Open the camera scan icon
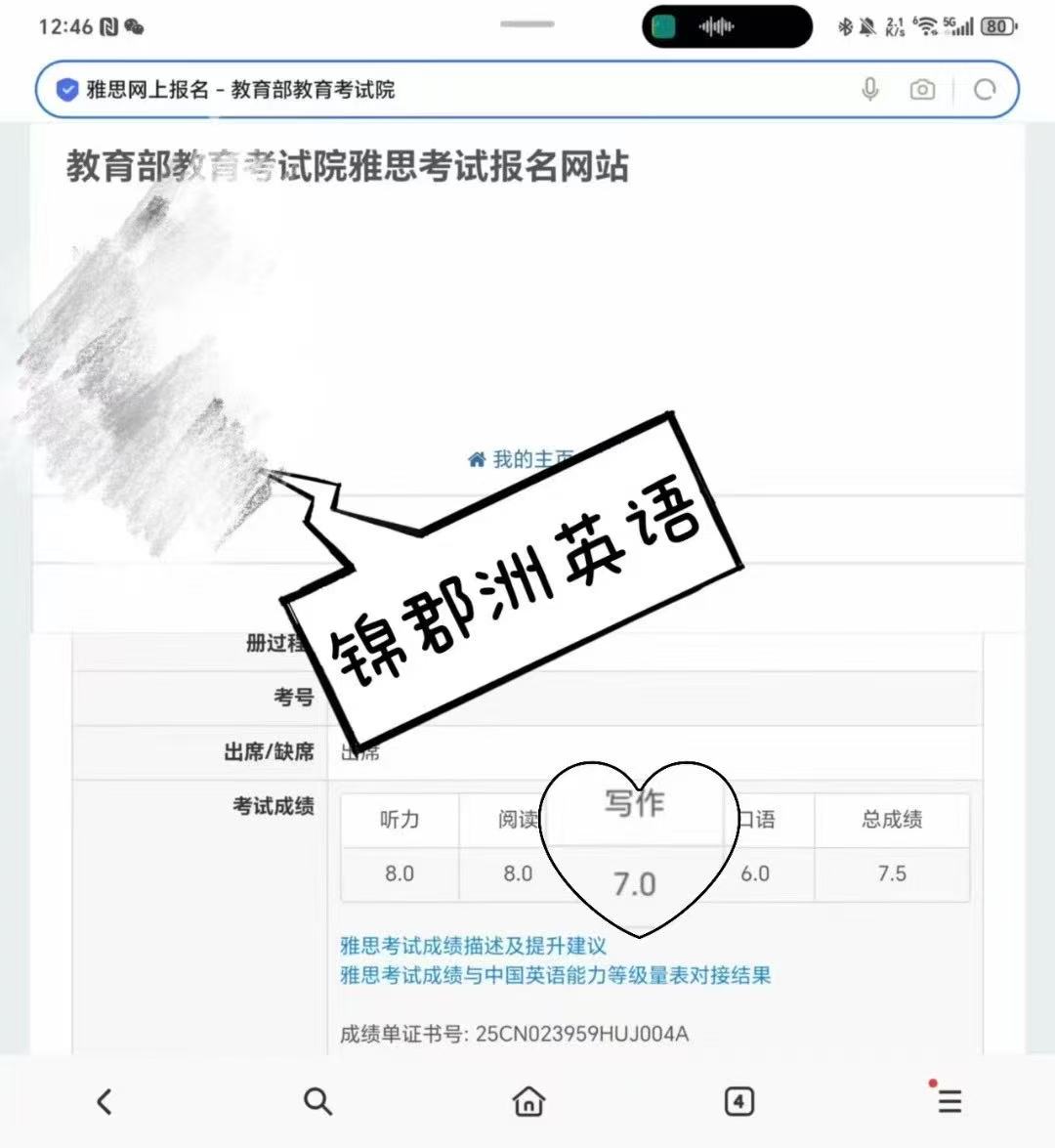The width and height of the screenshot is (1055, 1148). pyautogui.click(x=922, y=89)
